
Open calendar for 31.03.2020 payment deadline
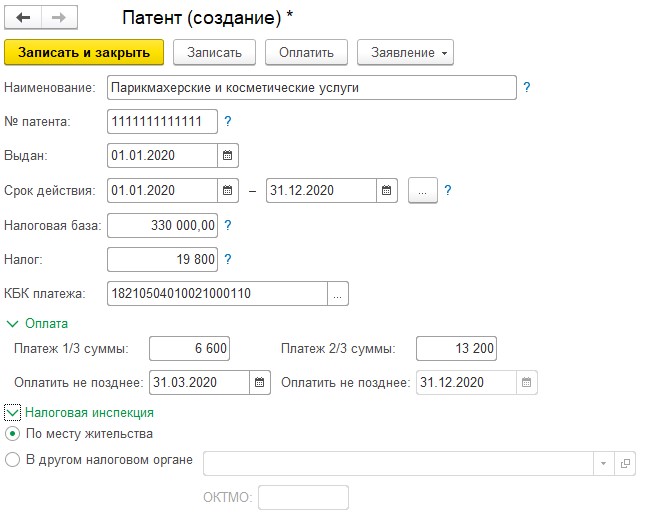[260, 383]
